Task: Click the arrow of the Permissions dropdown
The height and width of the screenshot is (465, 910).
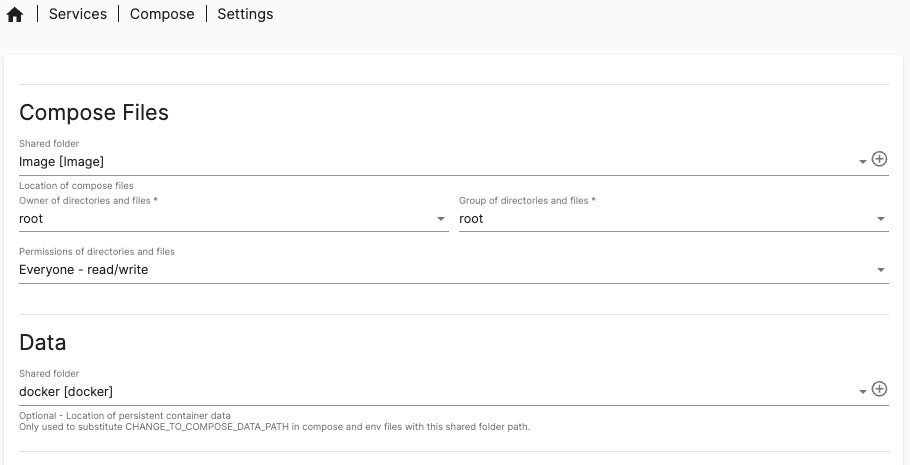Action: pos(881,270)
